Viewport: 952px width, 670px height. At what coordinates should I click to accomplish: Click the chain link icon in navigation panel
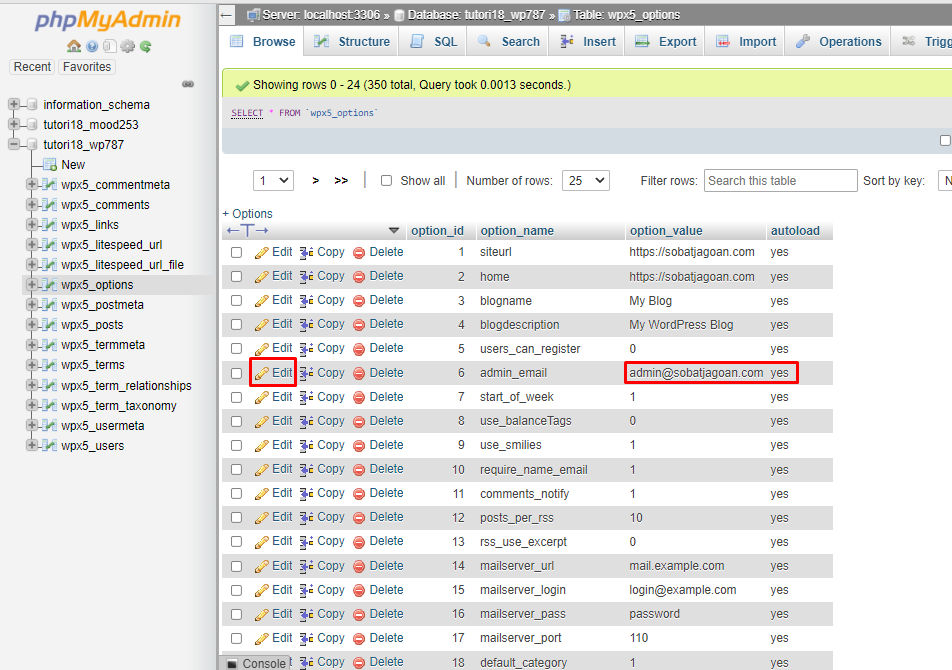coord(188,84)
